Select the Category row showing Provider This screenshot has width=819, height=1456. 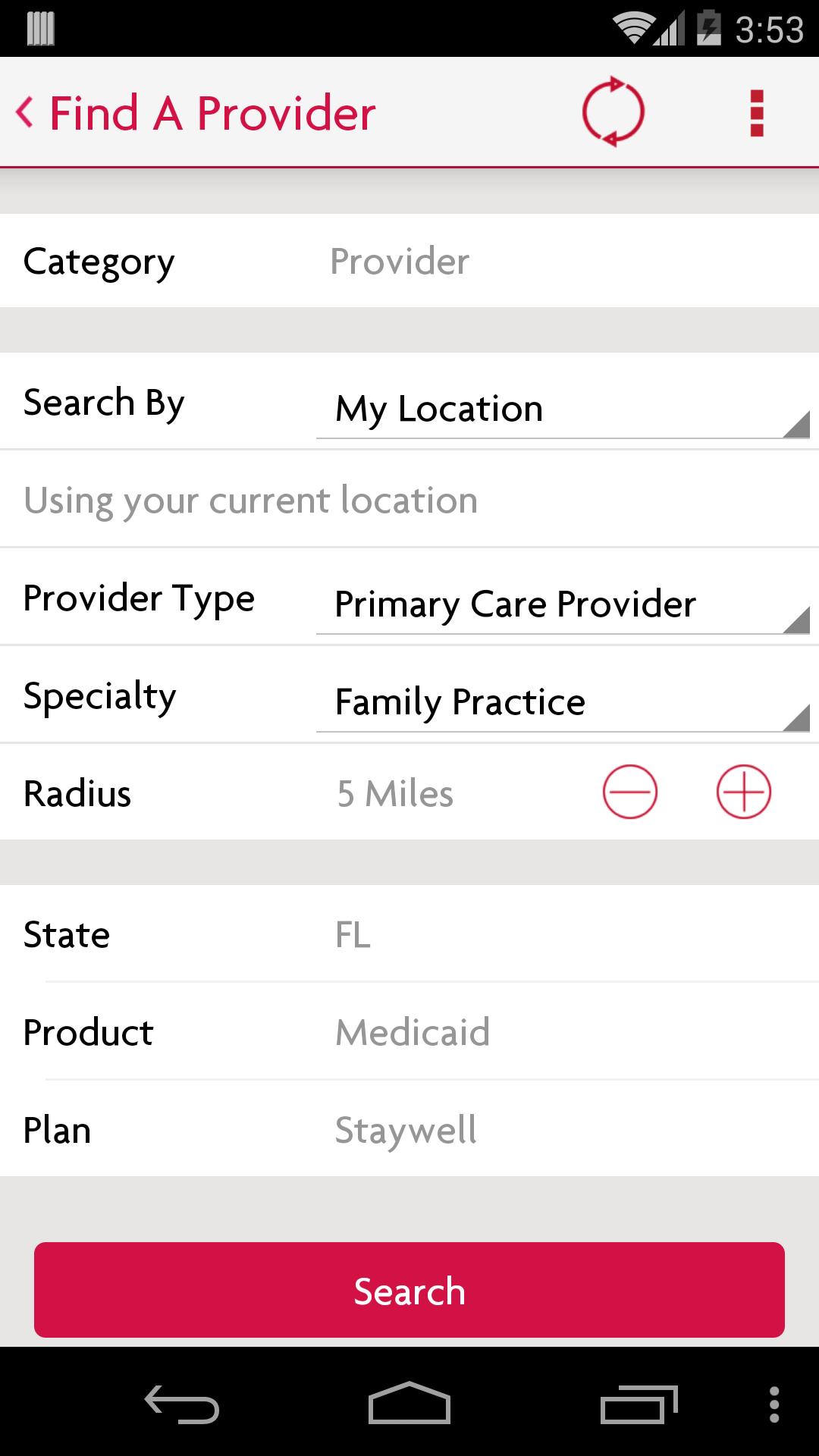pos(409,261)
